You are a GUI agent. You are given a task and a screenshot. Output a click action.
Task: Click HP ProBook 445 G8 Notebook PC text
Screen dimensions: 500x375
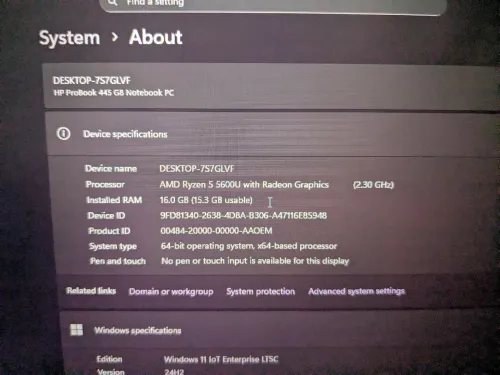pyautogui.click(x=114, y=93)
